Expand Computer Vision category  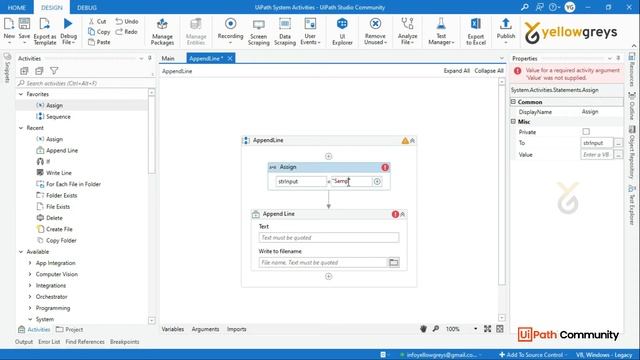pyautogui.click(x=30, y=274)
